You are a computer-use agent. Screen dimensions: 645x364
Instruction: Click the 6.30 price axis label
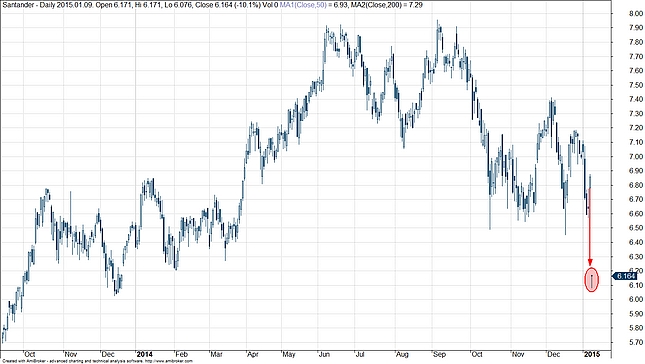point(636,257)
